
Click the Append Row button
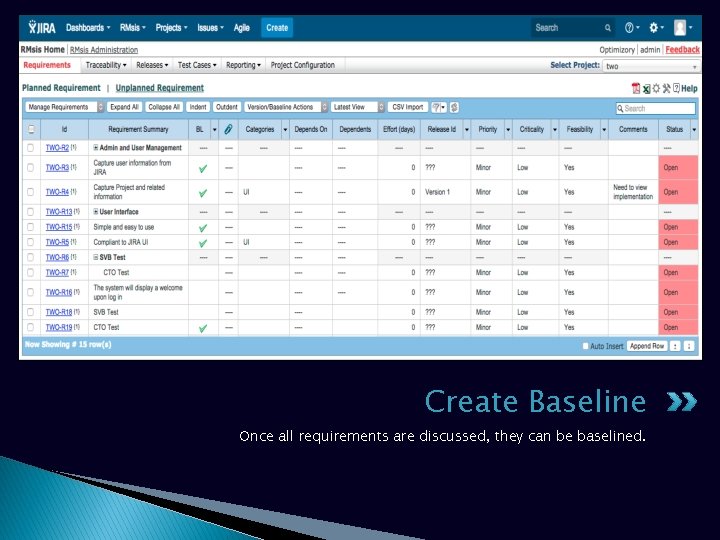coord(647,346)
